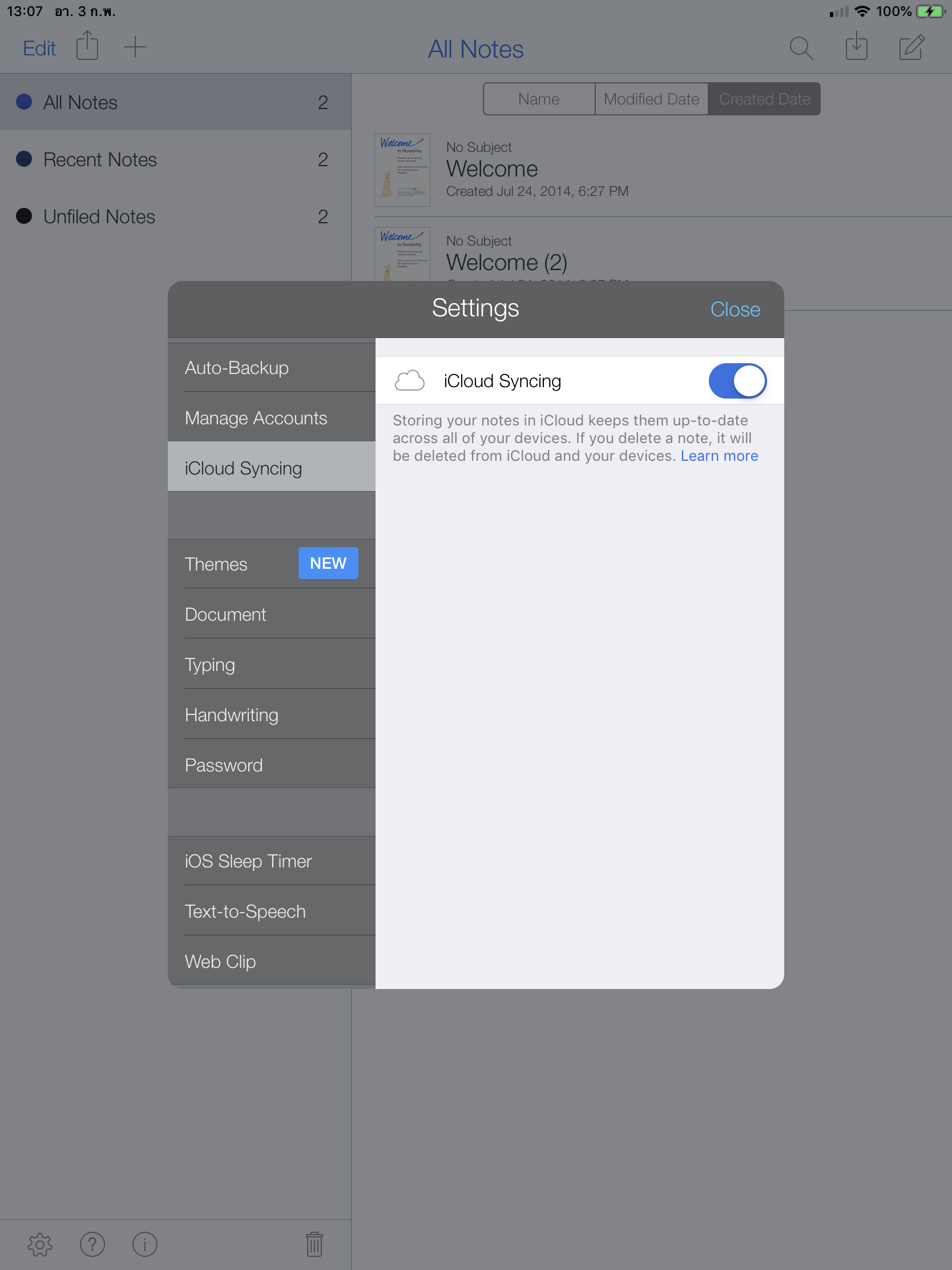Tap the Settings dialog title
The height and width of the screenshot is (1270, 952).
[x=475, y=308]
